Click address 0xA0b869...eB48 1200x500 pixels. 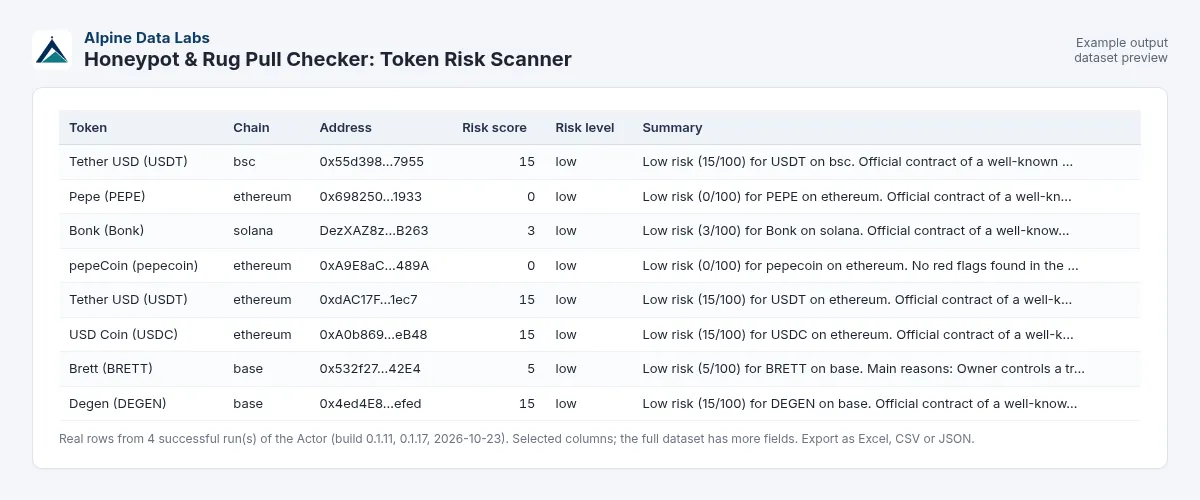(373, 335)
